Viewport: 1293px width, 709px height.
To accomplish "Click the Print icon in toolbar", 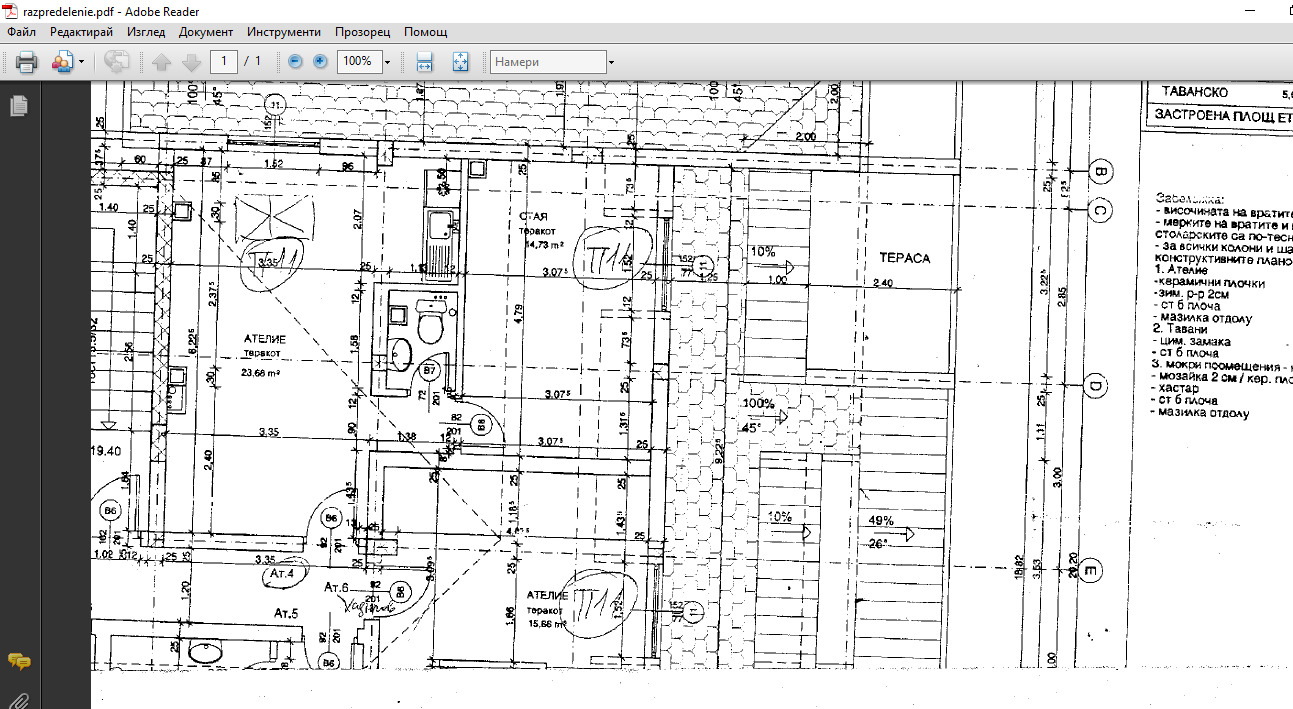I will [x=26, y=62].
